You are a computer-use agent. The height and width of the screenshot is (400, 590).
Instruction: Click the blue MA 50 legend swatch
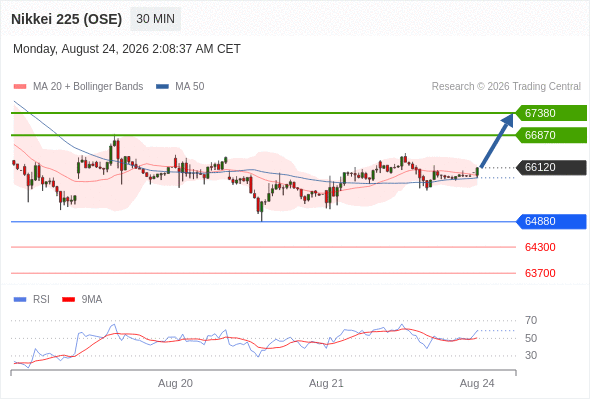162,87
